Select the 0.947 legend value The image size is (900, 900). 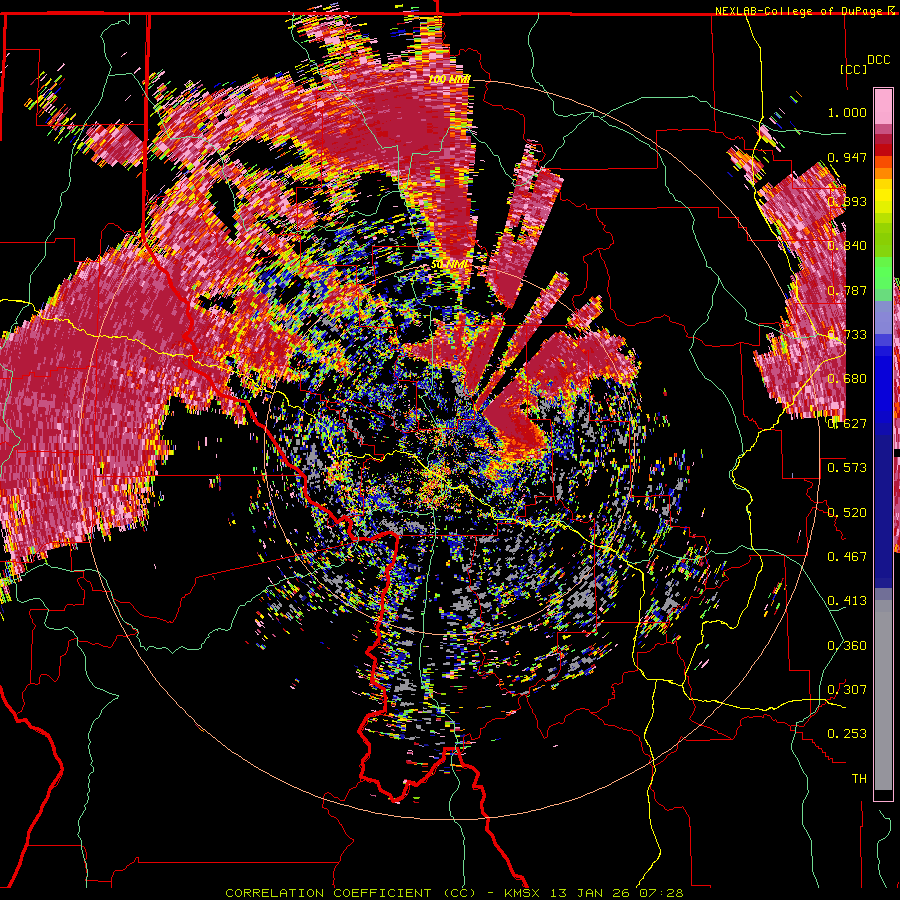[x=847, y=157]
